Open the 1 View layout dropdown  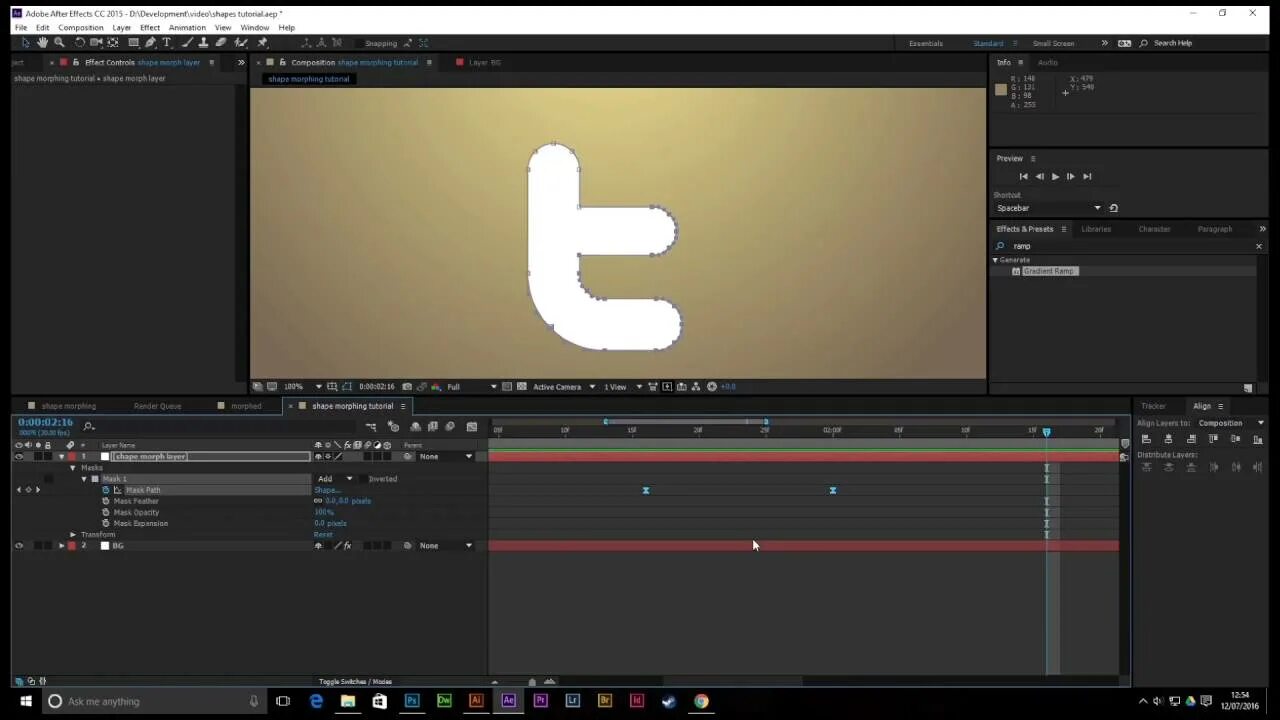coord(622,387)
